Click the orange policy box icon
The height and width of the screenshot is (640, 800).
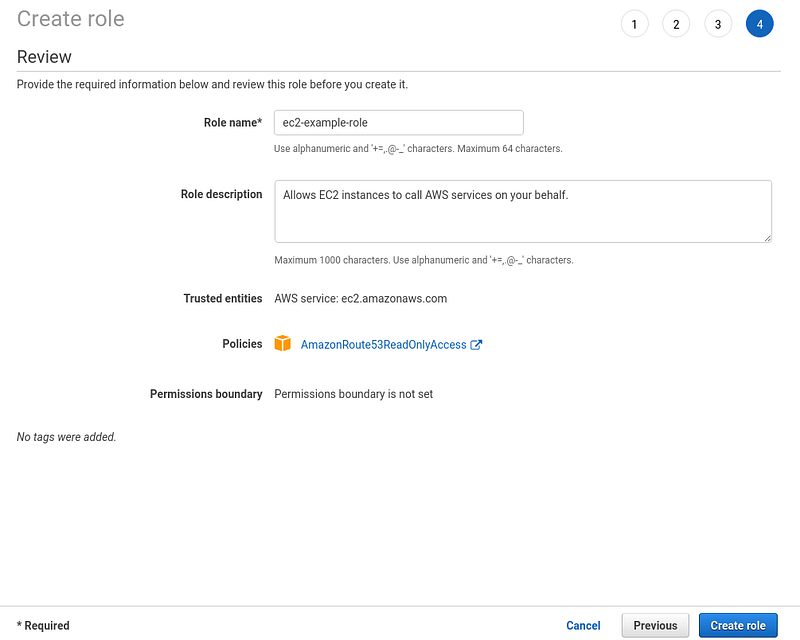283,343
